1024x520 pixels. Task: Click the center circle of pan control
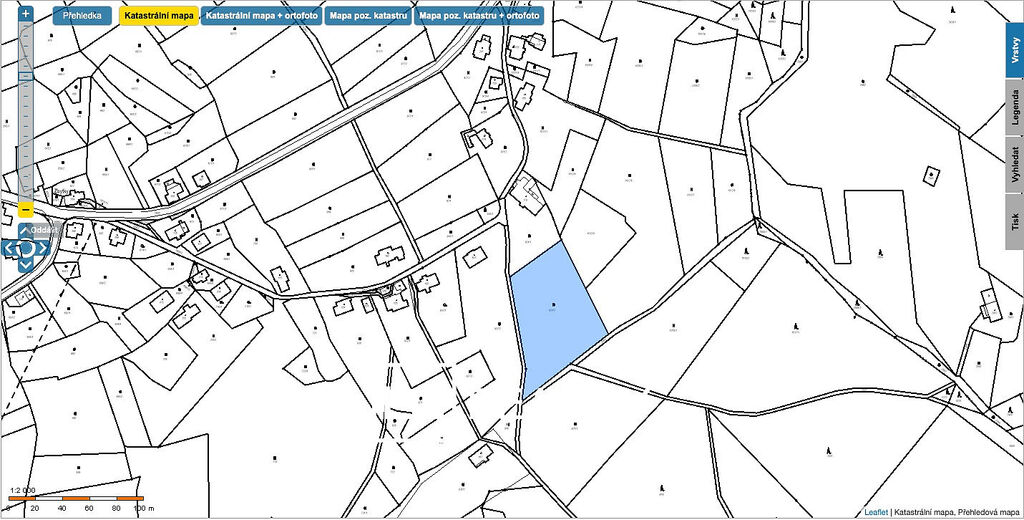point(26,248)
